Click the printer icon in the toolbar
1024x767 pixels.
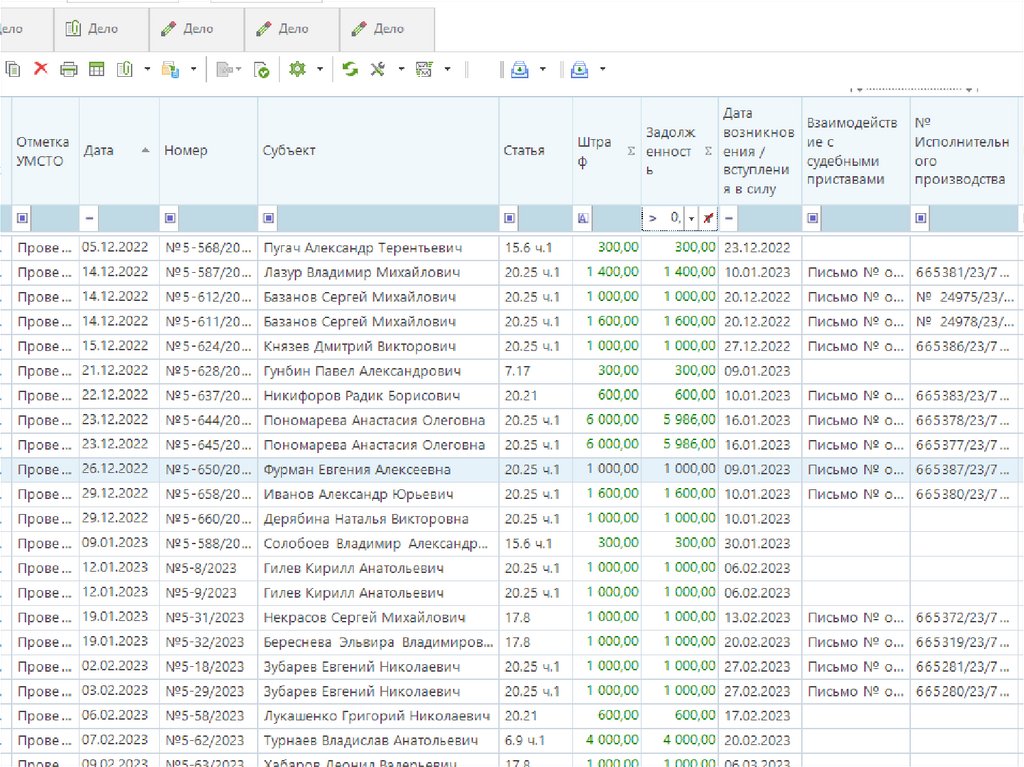coord(69,69)
